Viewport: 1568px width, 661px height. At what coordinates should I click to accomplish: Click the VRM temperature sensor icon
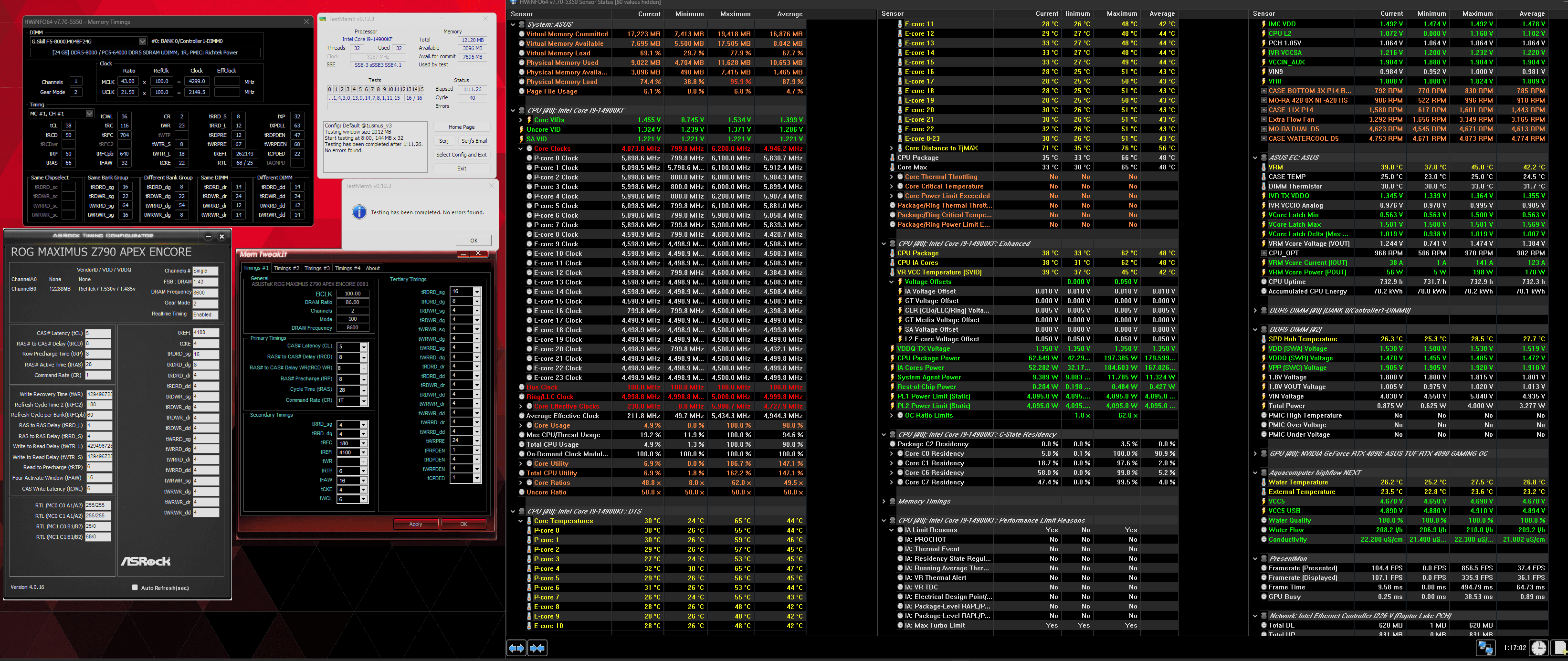pos(1263,168)
